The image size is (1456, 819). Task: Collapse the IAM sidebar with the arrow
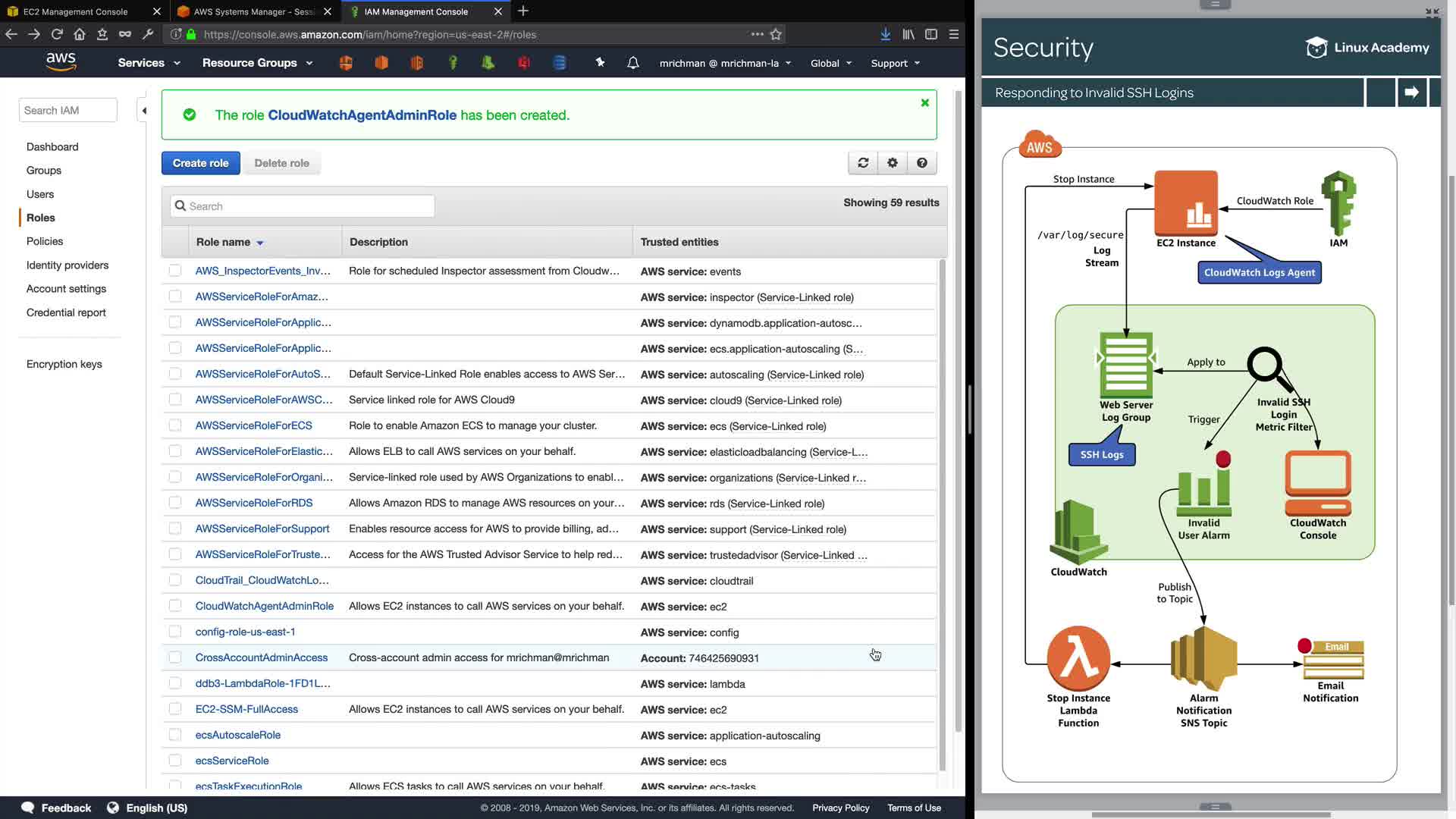(x=143, y=111)
